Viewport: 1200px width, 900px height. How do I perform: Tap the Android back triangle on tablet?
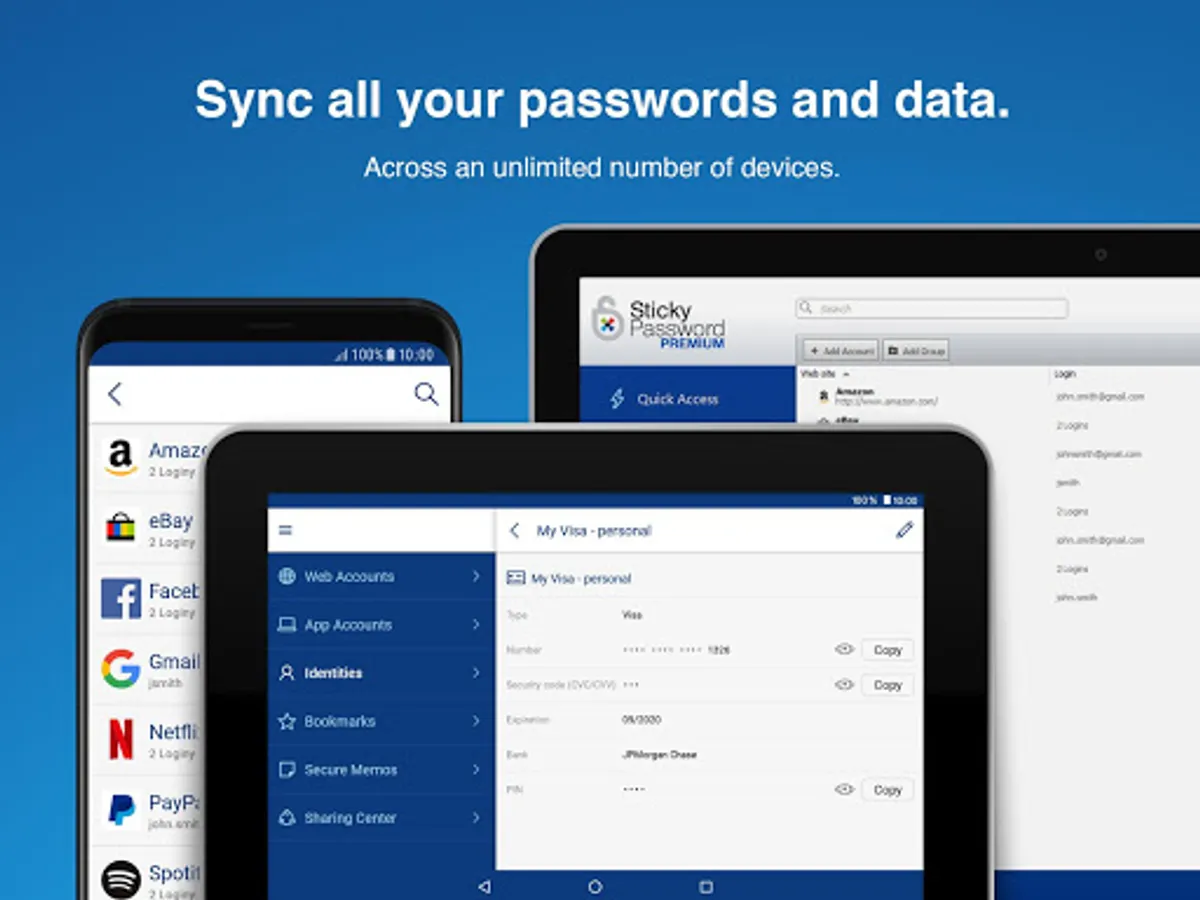(x=484, y=886)
